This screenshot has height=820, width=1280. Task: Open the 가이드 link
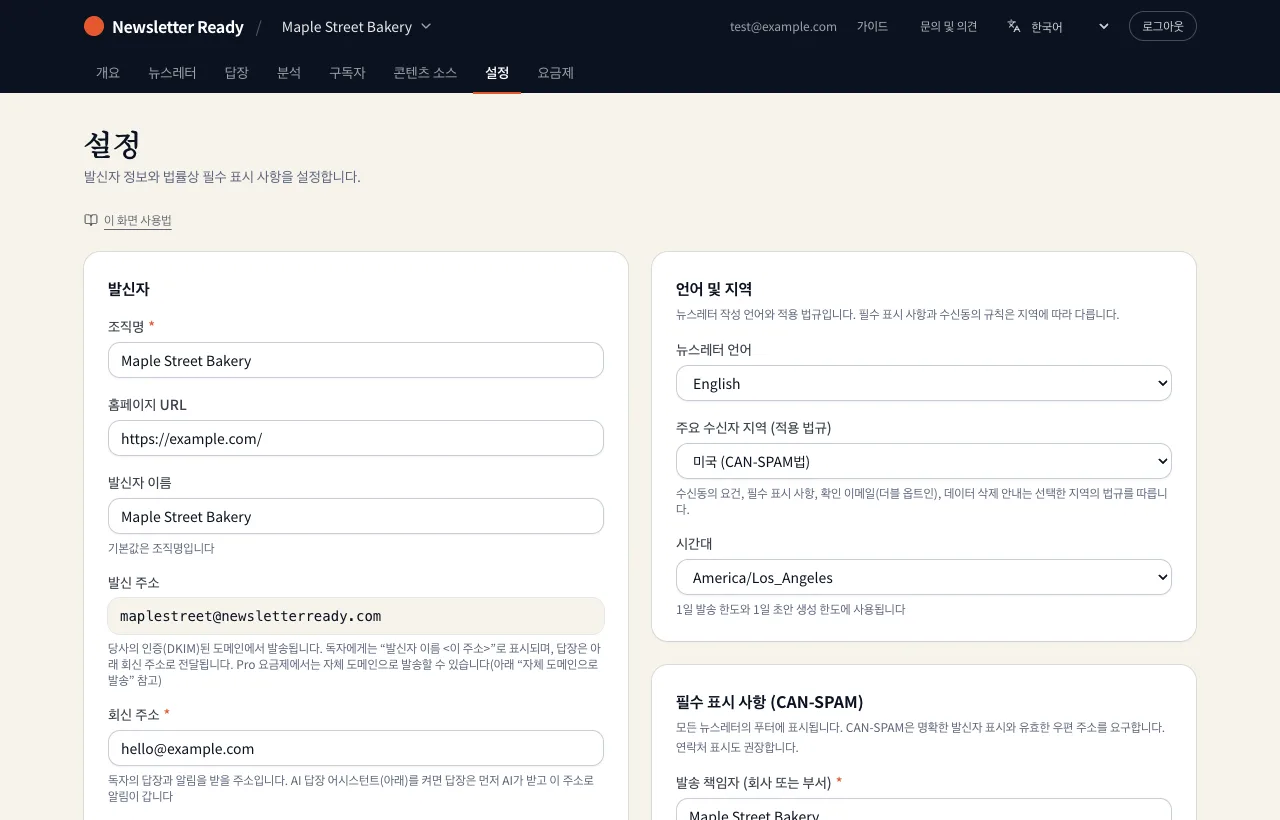(x=872, y=26)
